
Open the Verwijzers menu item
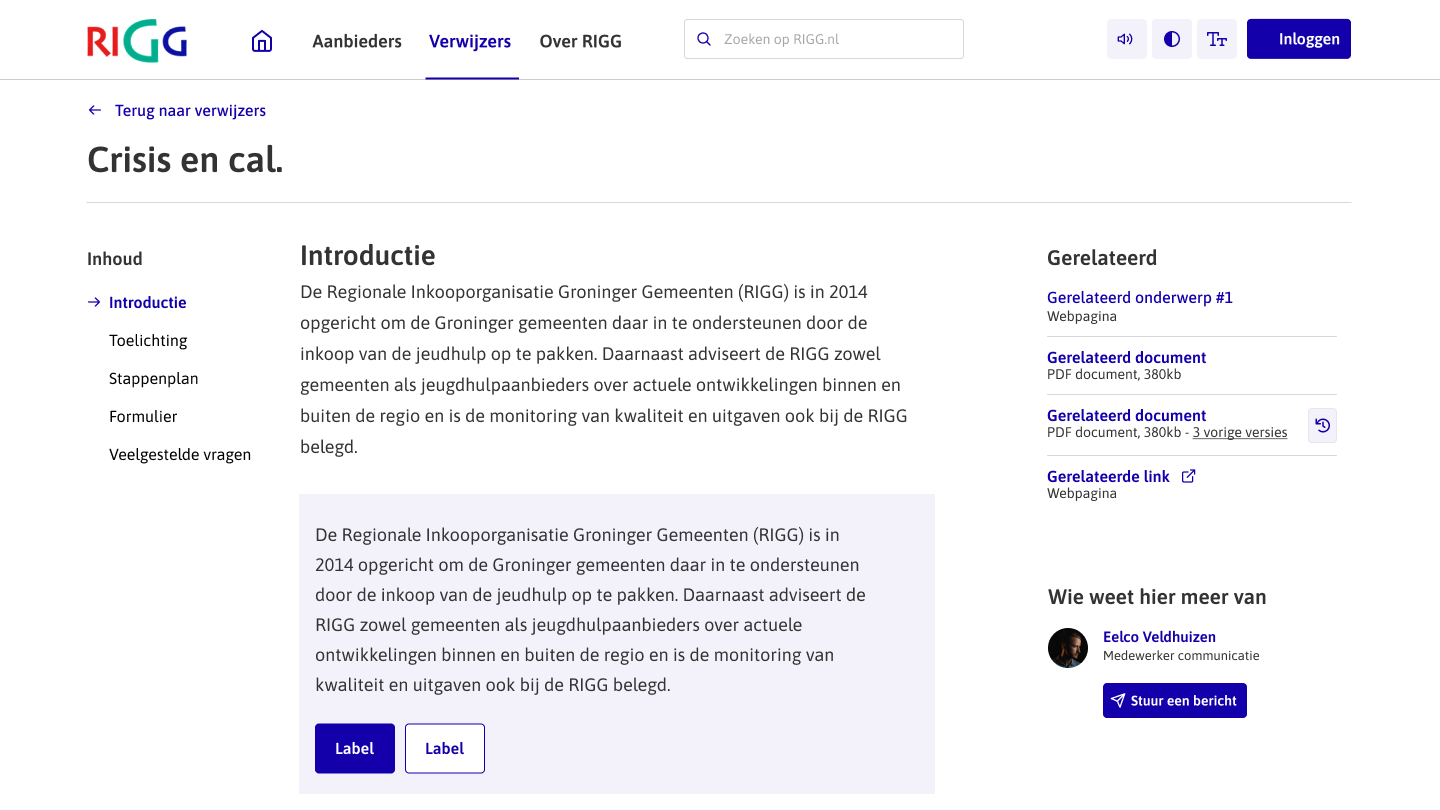(x=470, y=41)
